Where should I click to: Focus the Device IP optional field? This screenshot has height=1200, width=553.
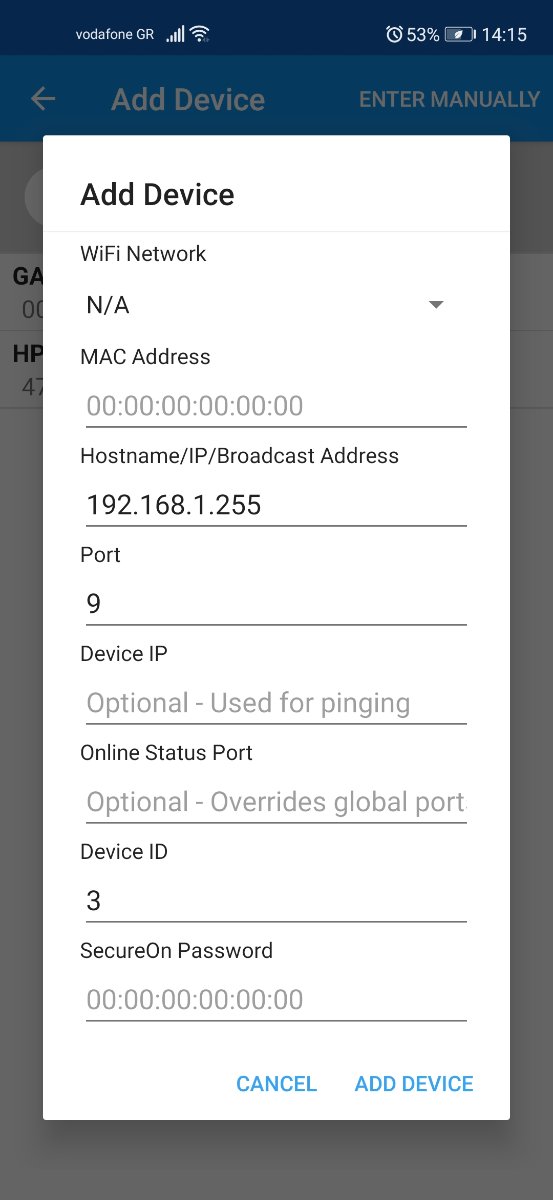(x=276, y=702)
